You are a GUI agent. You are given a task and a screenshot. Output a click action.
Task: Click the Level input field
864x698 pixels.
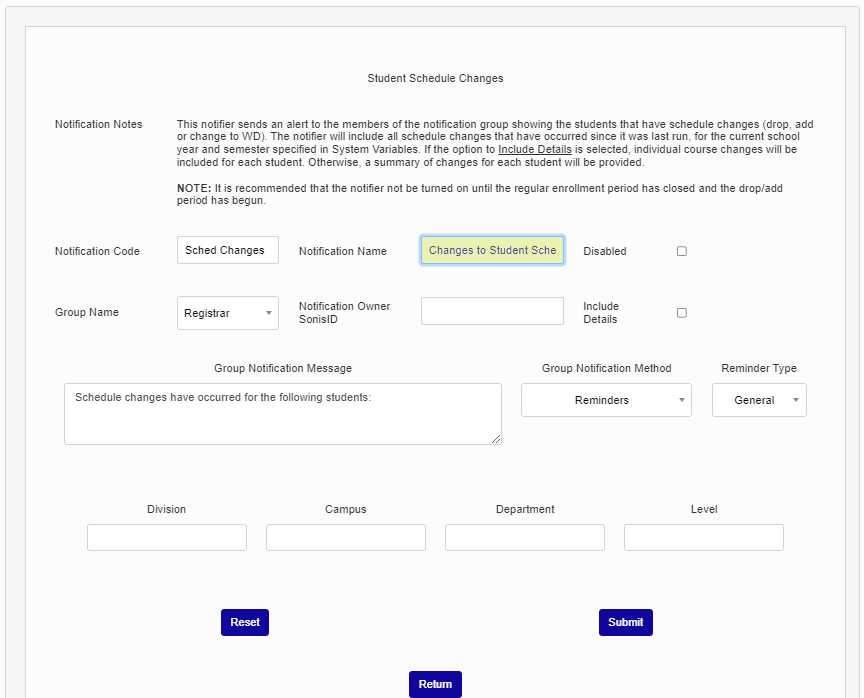(x=704, y=538)
